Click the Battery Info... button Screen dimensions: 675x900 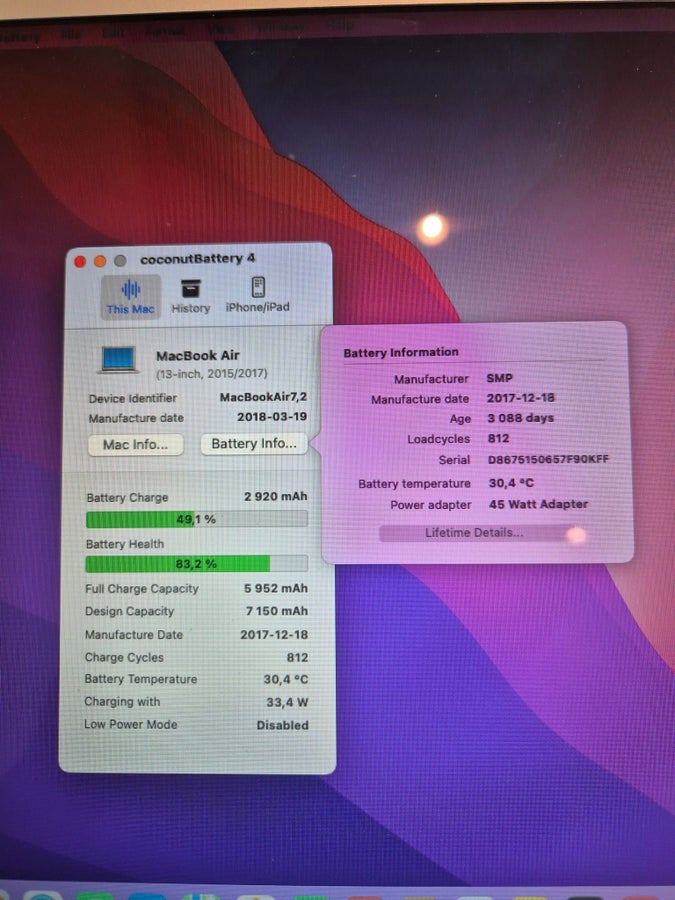(x=254, y=444)
